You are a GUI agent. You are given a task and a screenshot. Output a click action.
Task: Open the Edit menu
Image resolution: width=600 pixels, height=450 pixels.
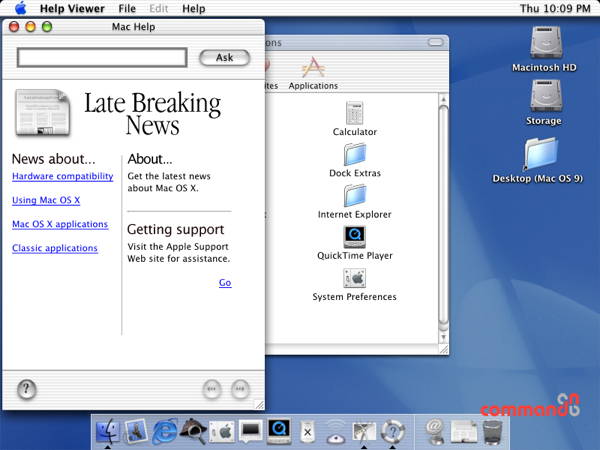pyautogui.click(x=158, y=8)
